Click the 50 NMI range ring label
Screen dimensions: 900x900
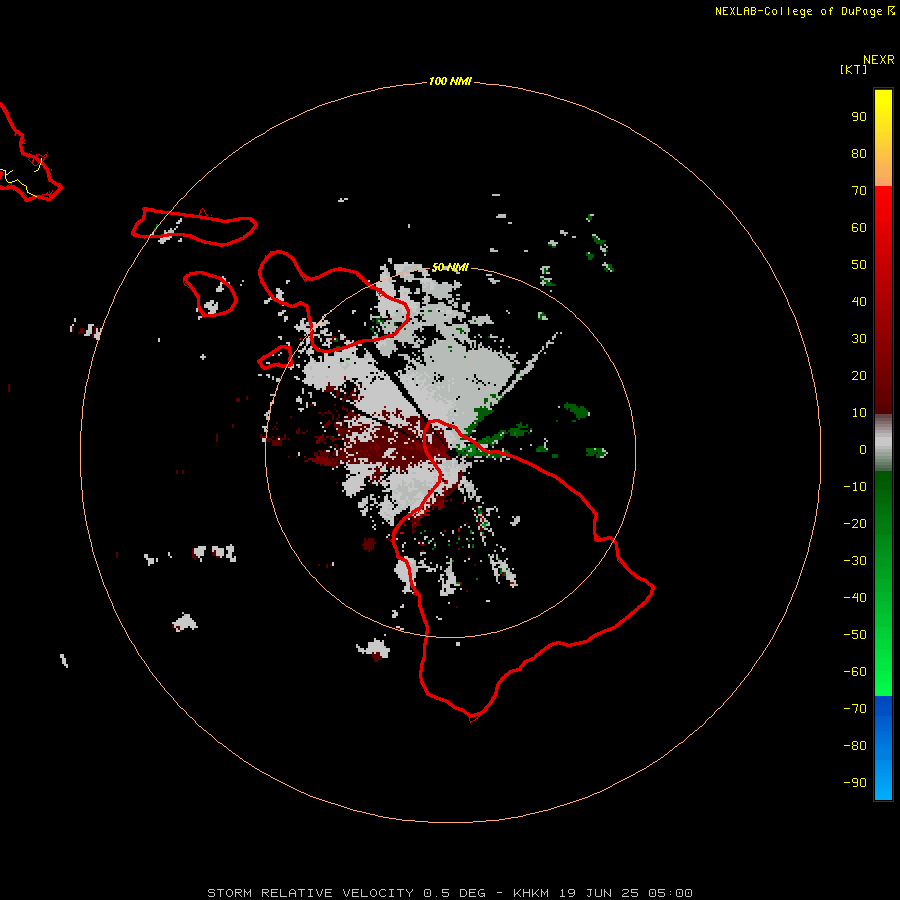[x=450, y=267]
